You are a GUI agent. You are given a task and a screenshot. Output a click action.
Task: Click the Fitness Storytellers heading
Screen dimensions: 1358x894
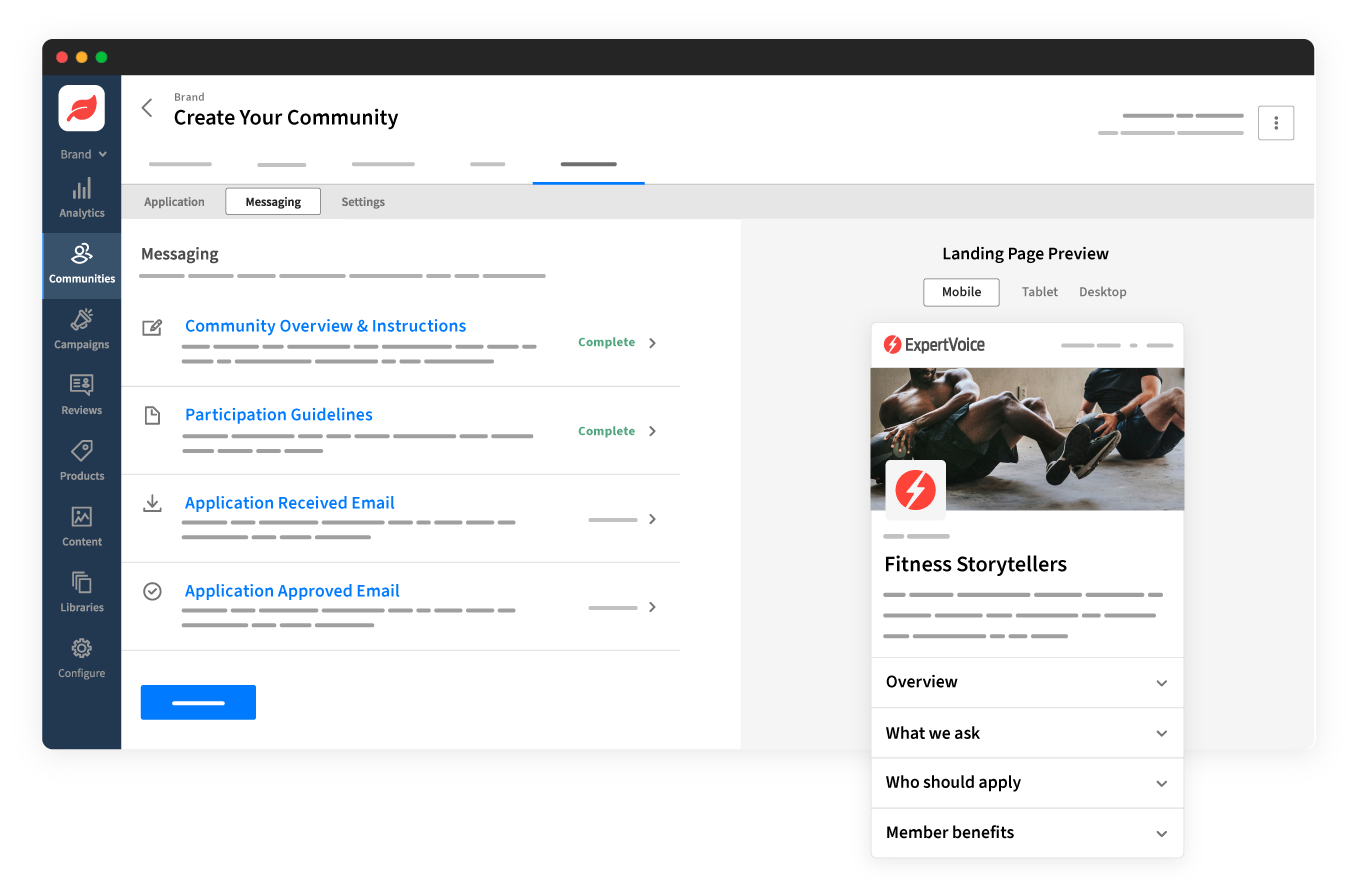(x=975, y=564)
